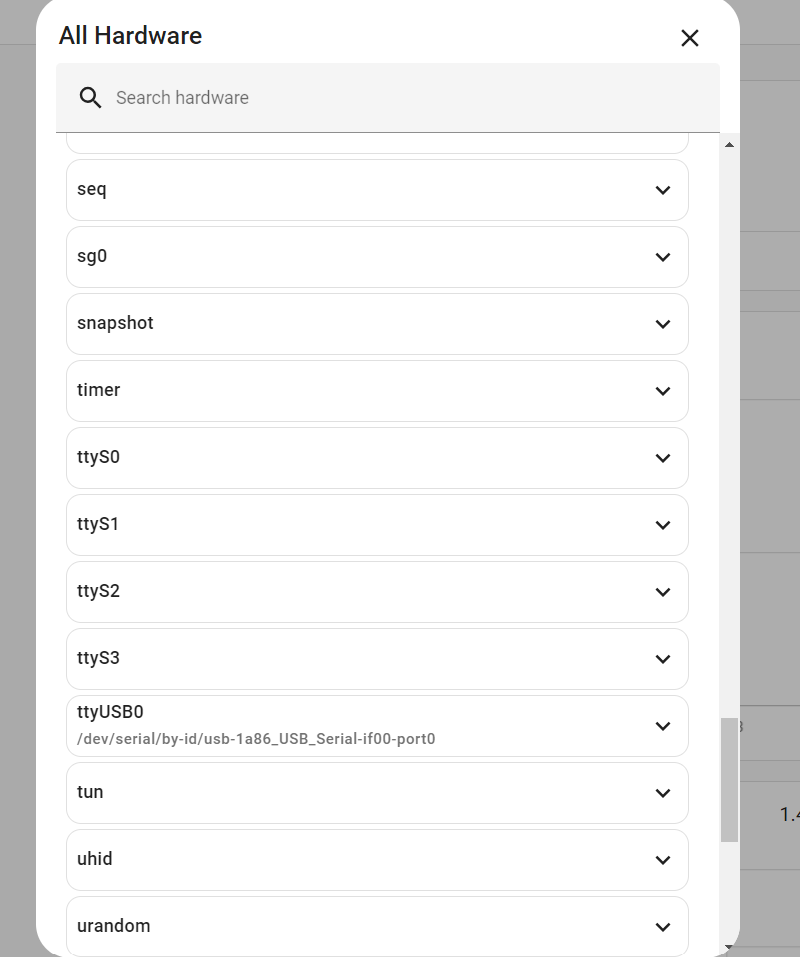The width and height of the screenshot is (800, 957).
Task: Expand ttyS1 serial port entry
Action: [377, 525]
